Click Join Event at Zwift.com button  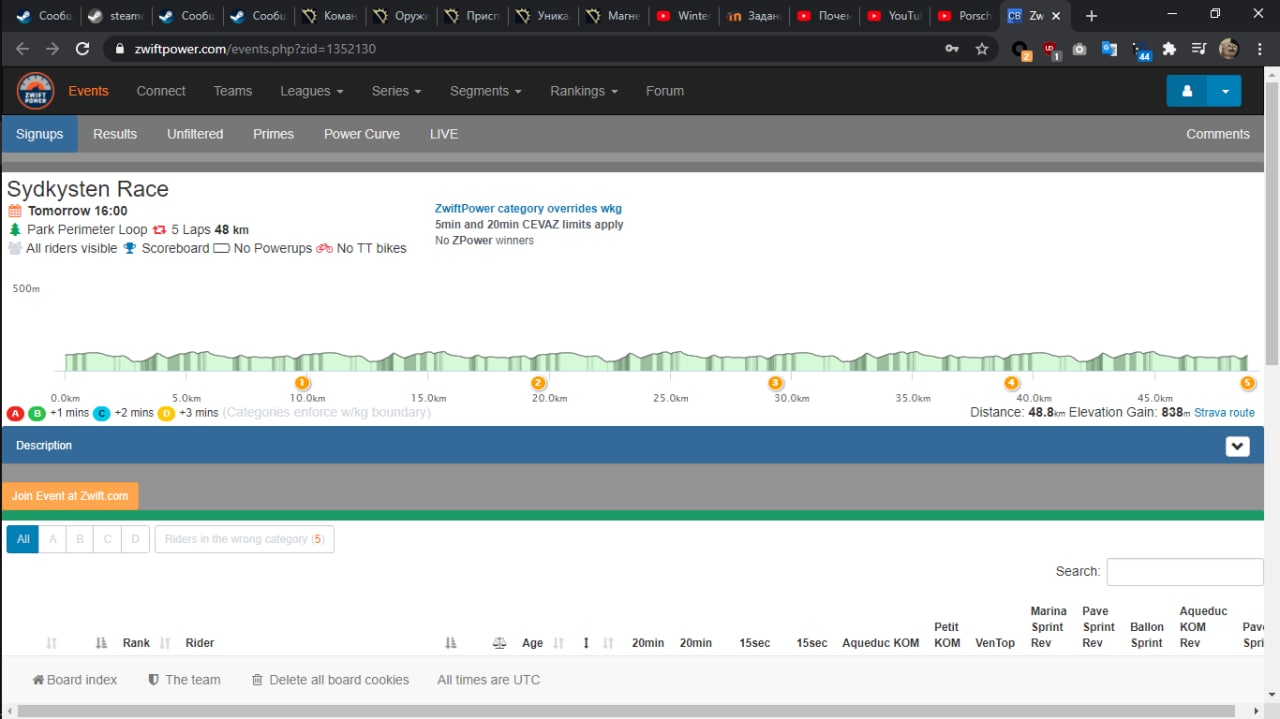tap(70, 496)
